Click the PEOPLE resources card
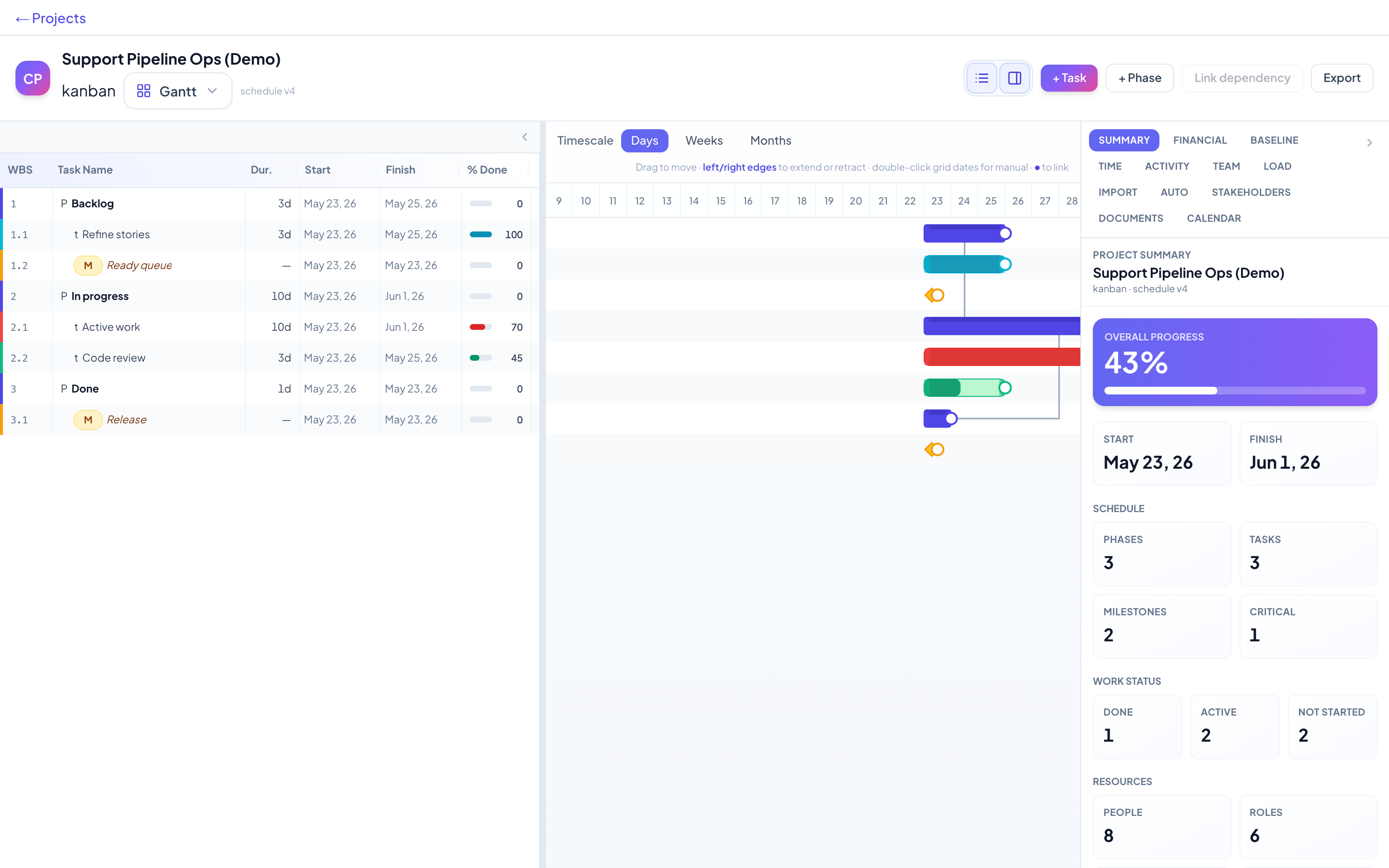1389x868 pixels. pos(1162,827)
